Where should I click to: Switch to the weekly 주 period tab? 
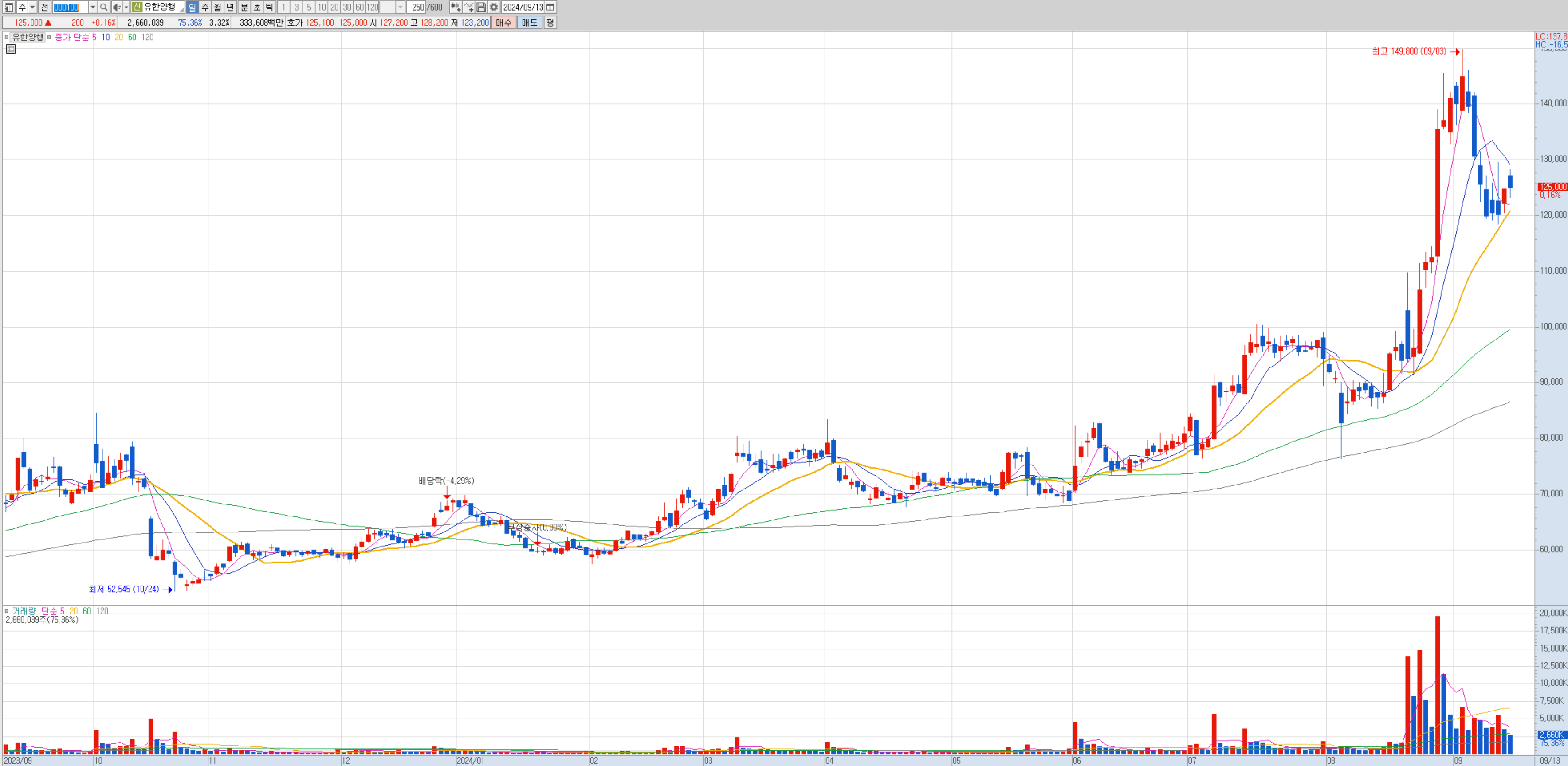205,7
